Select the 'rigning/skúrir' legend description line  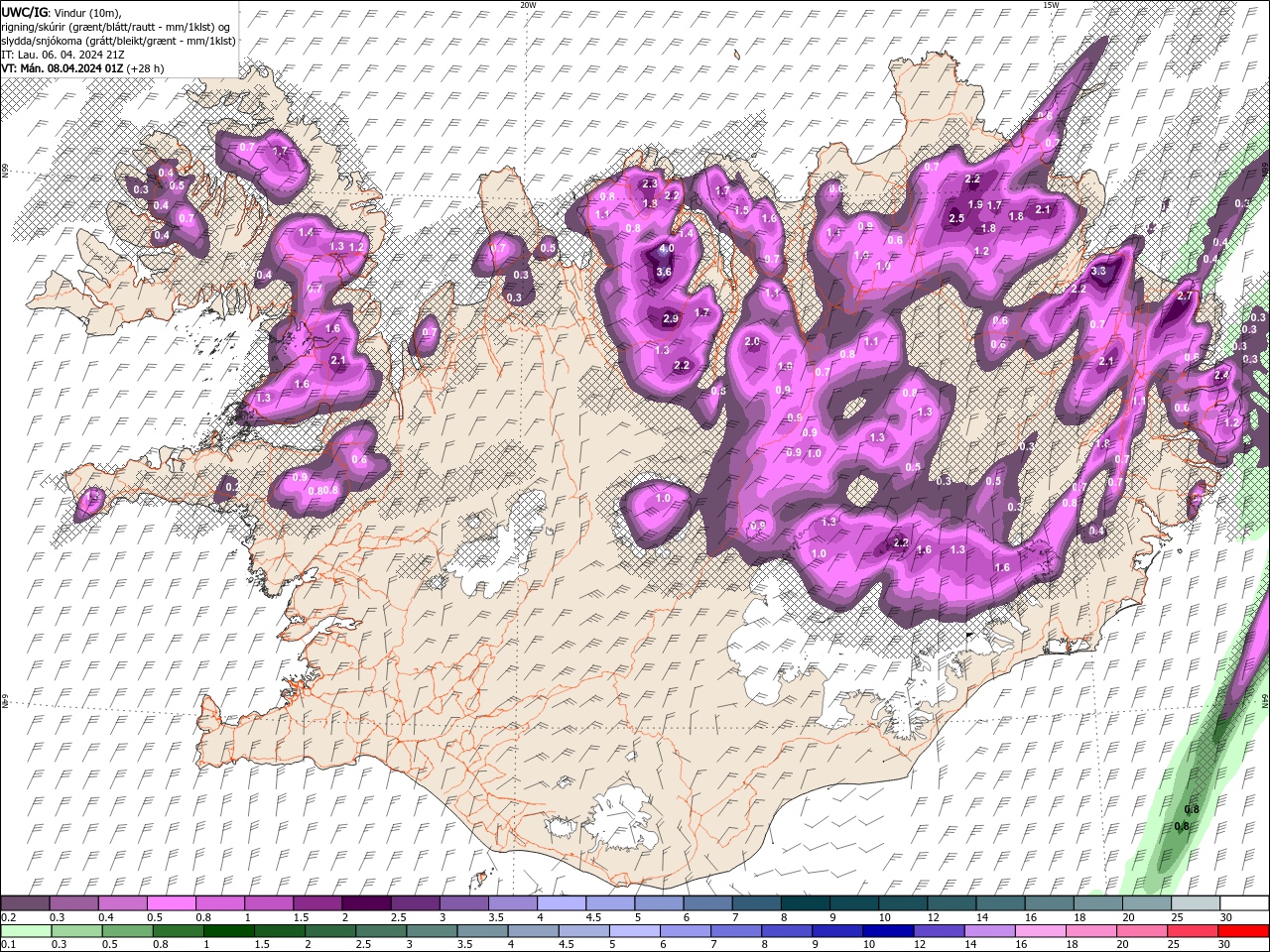click(x=114, y=27)
